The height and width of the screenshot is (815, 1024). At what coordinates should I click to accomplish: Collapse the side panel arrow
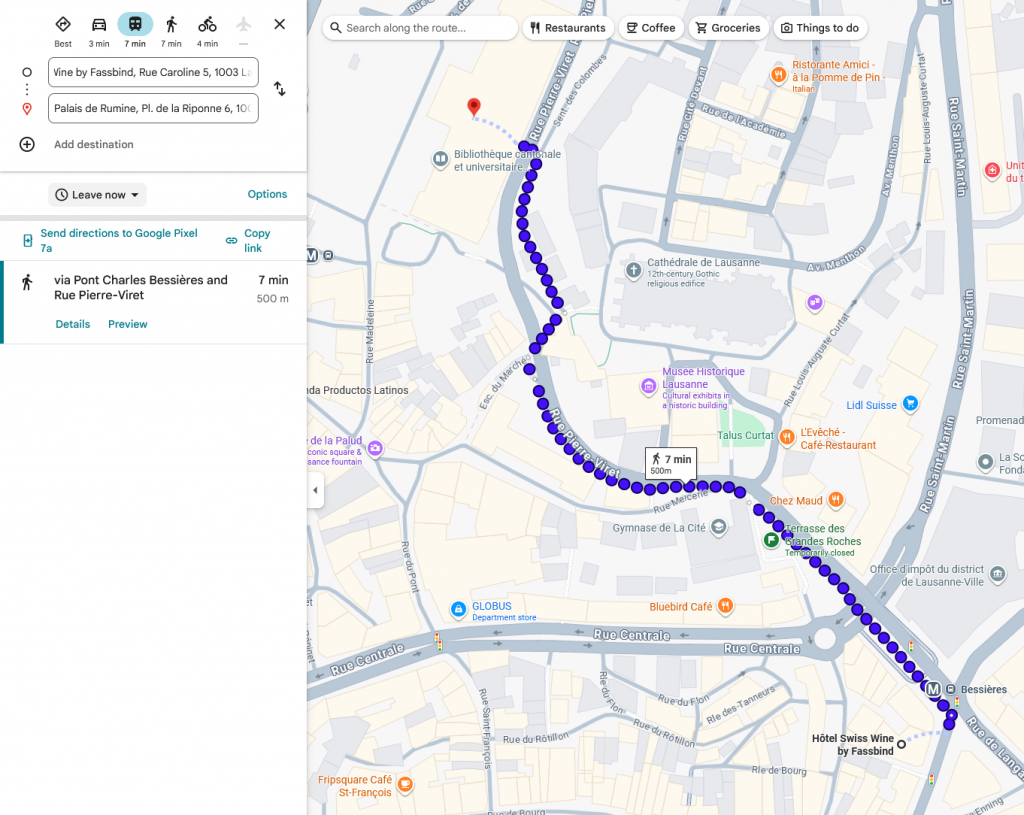(315, 490)
